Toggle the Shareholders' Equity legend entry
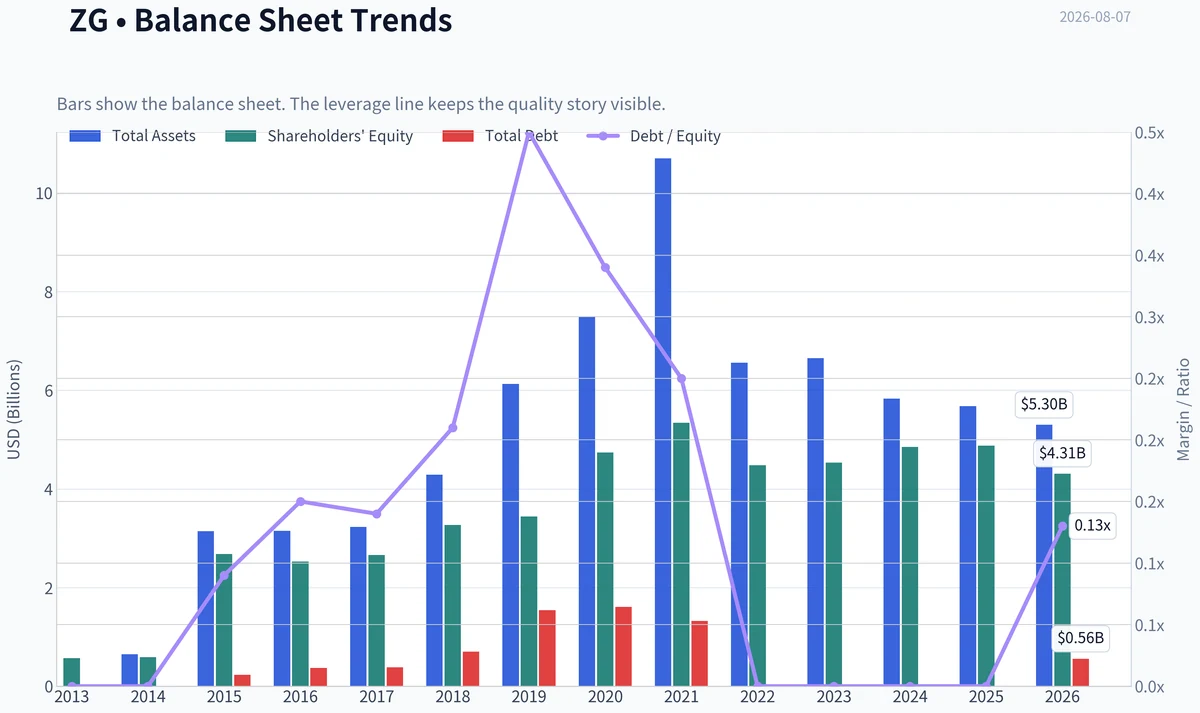Screen dimensions: 1200x713 coord(319,136)
